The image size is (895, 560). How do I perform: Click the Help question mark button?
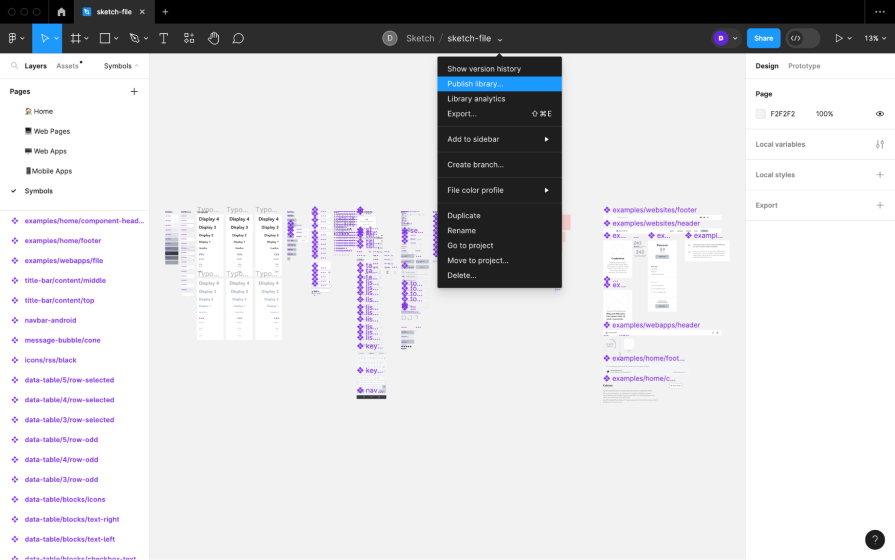pyautogui.click(x=874, y=539)
